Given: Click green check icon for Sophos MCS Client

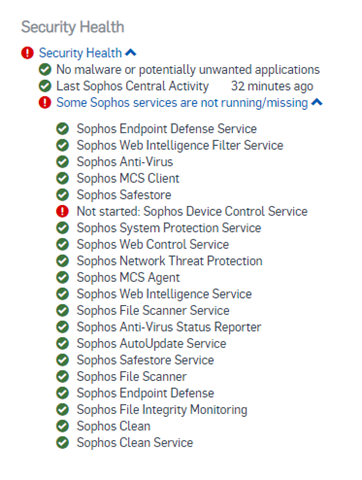Looking at the screenshot, I should coord(62,178).
